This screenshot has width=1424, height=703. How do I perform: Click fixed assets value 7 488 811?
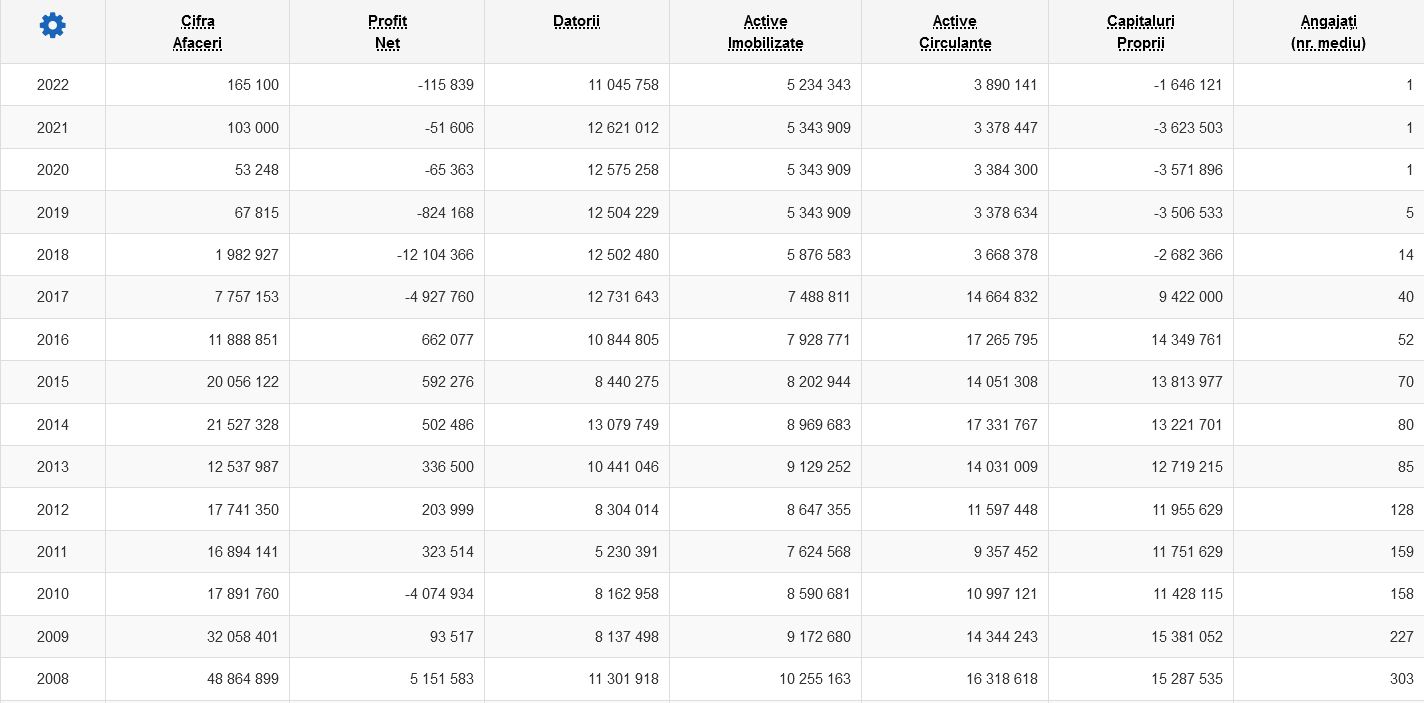[x=819, y=297]
